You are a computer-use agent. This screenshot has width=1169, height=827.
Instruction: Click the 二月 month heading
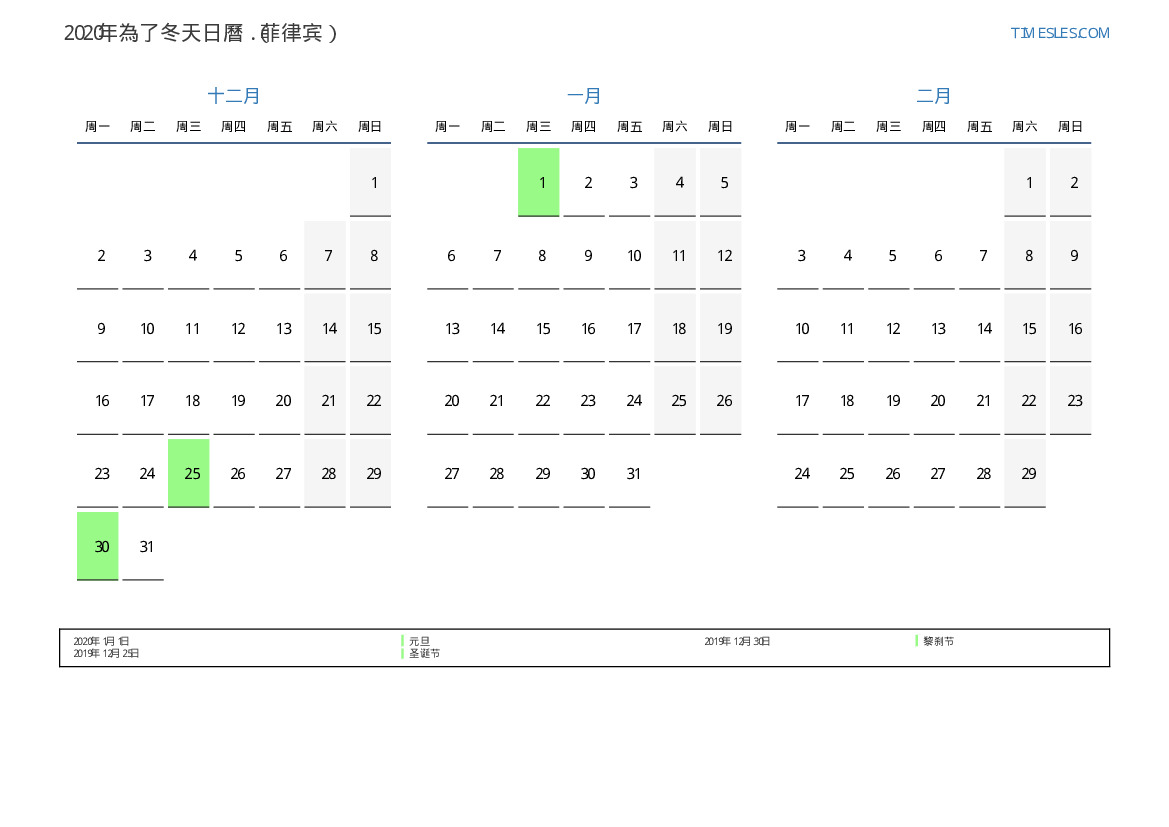934,96
